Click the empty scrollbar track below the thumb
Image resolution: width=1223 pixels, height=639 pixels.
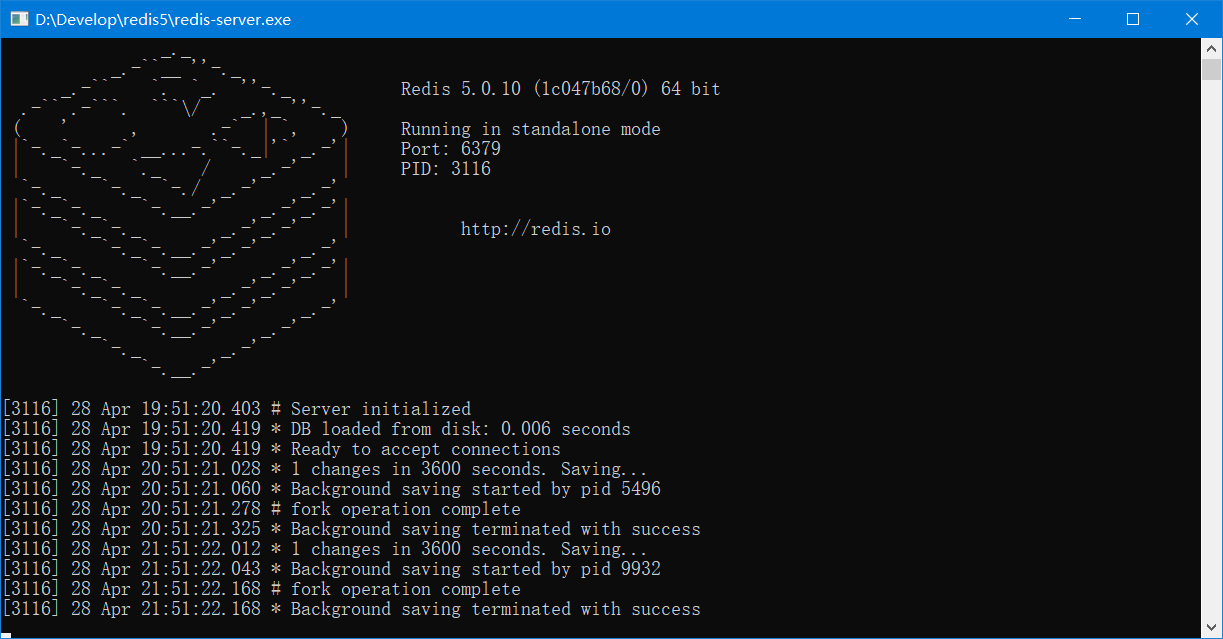[x=1211, y=350]
